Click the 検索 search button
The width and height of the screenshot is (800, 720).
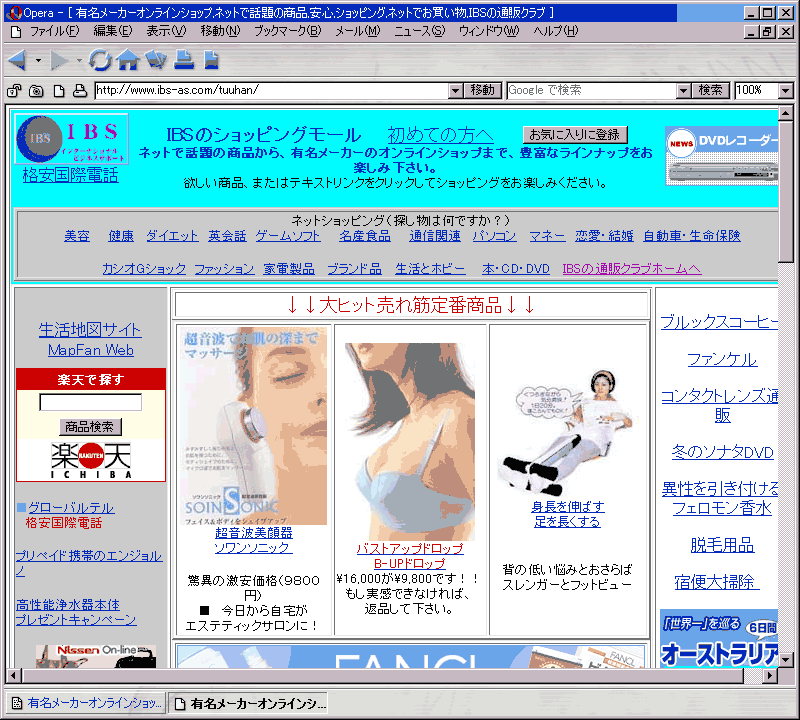click(x=711, y=90)
